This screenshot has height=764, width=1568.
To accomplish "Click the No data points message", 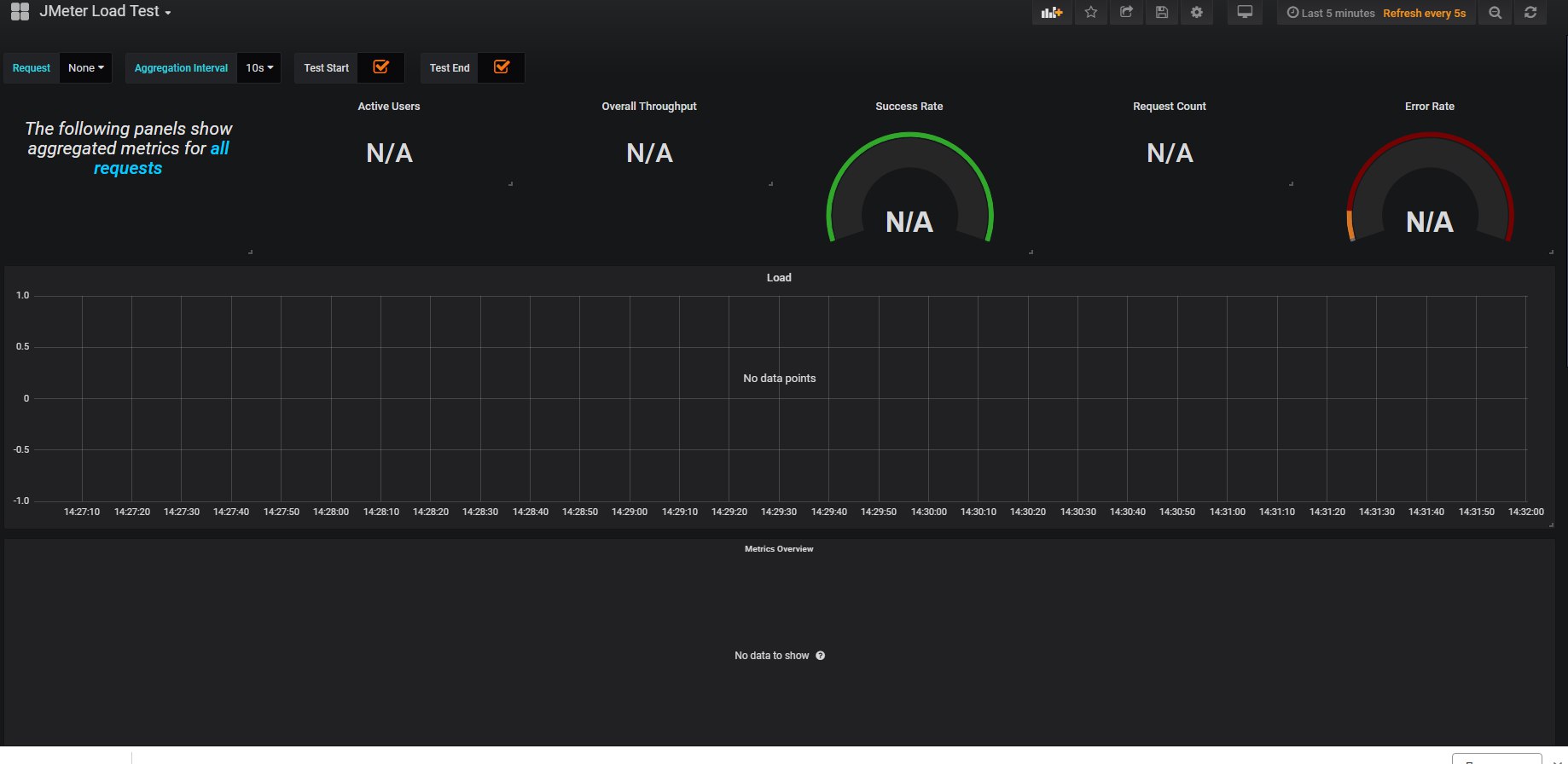I will click(x=780, y=379).
